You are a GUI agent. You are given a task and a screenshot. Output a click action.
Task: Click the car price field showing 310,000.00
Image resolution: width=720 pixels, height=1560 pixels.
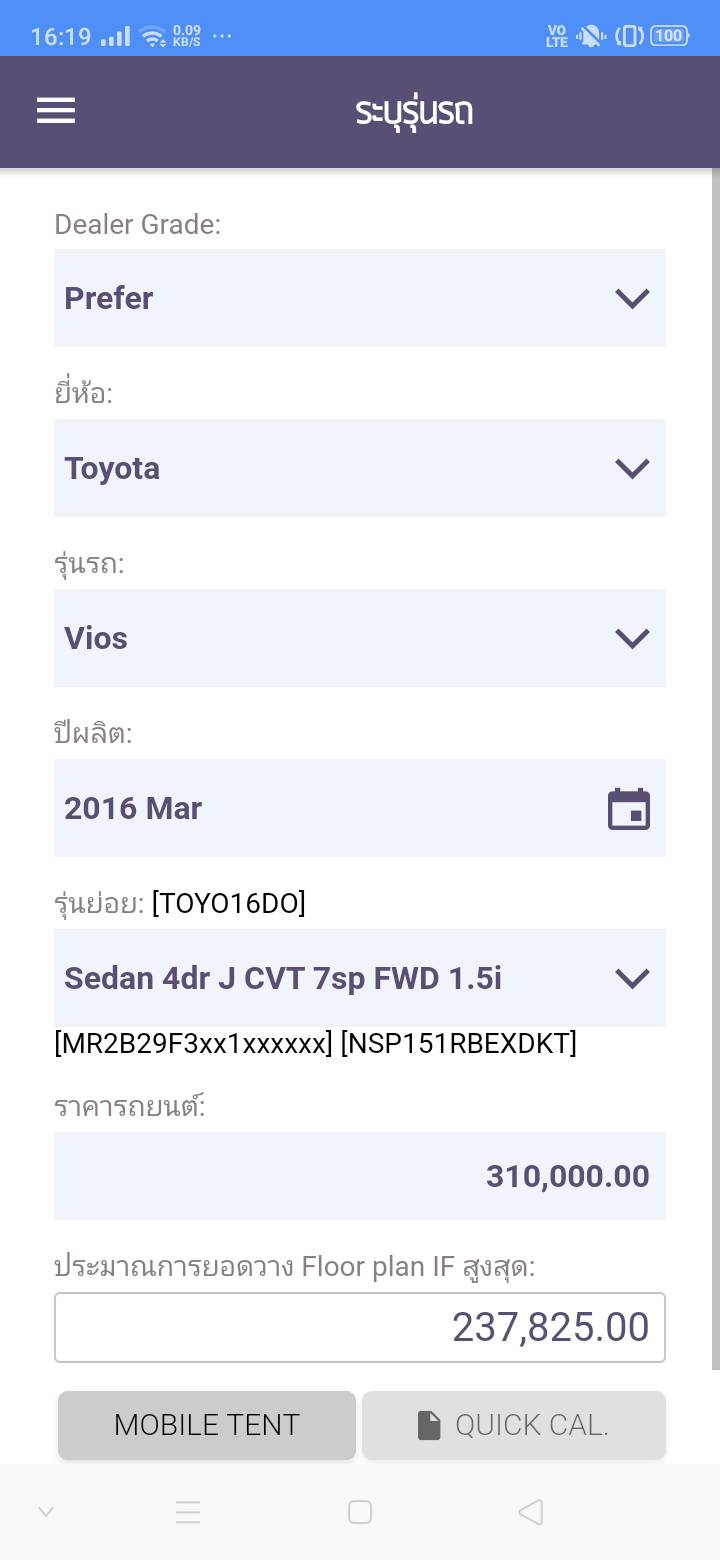pos(360,1176)
